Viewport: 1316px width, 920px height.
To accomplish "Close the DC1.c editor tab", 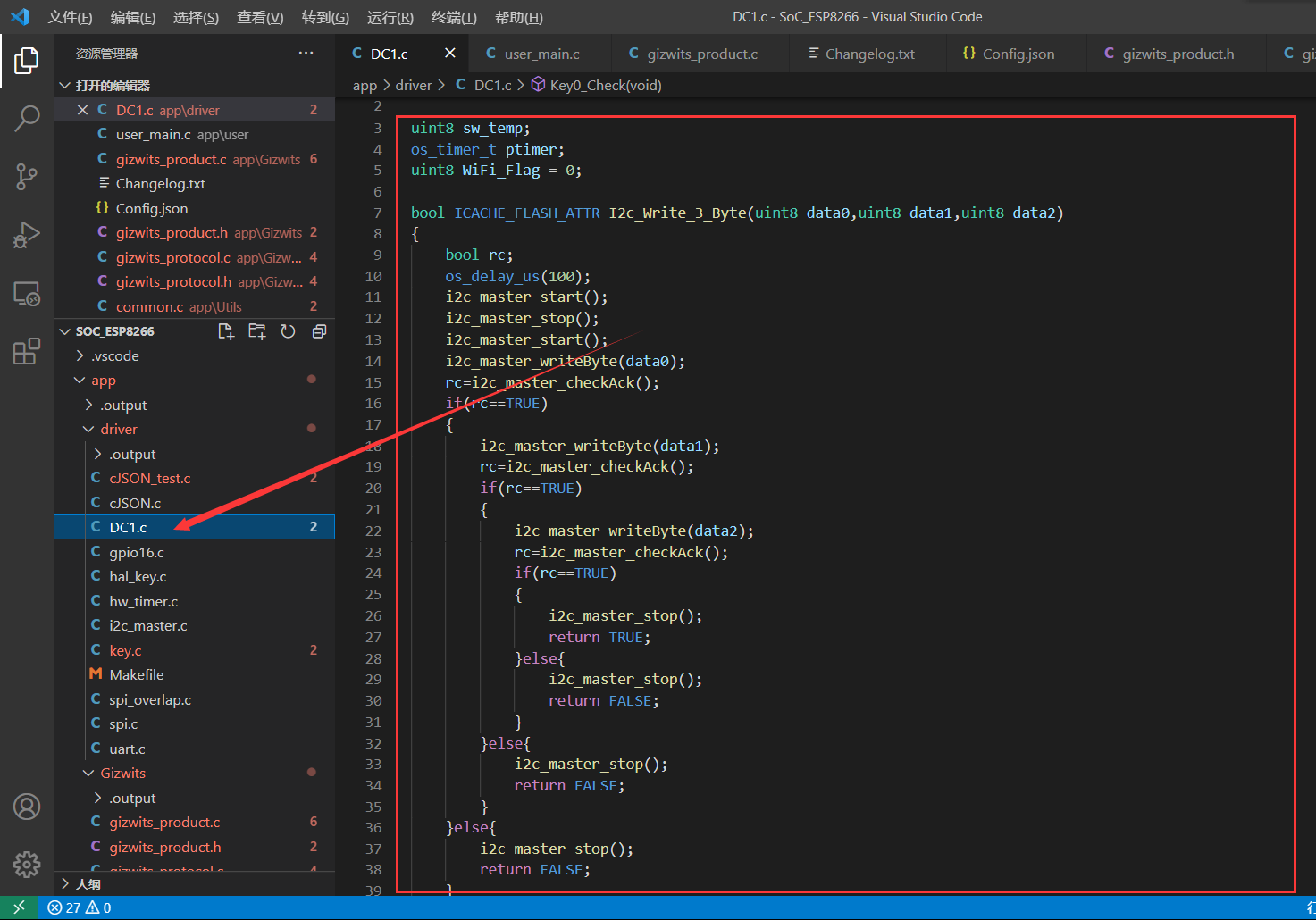I will click(450, 54).
